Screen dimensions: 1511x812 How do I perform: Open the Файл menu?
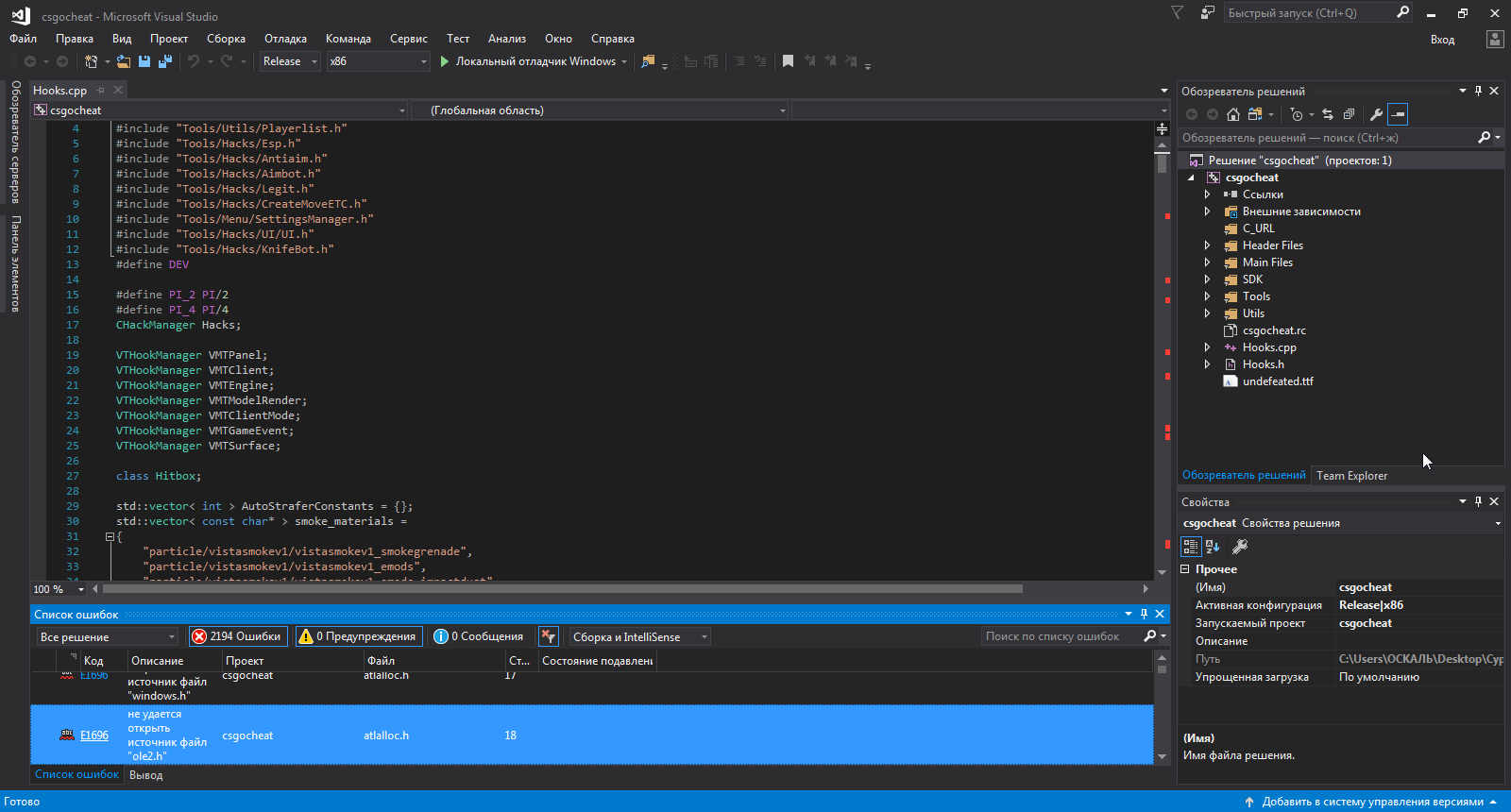coord(24,39)
